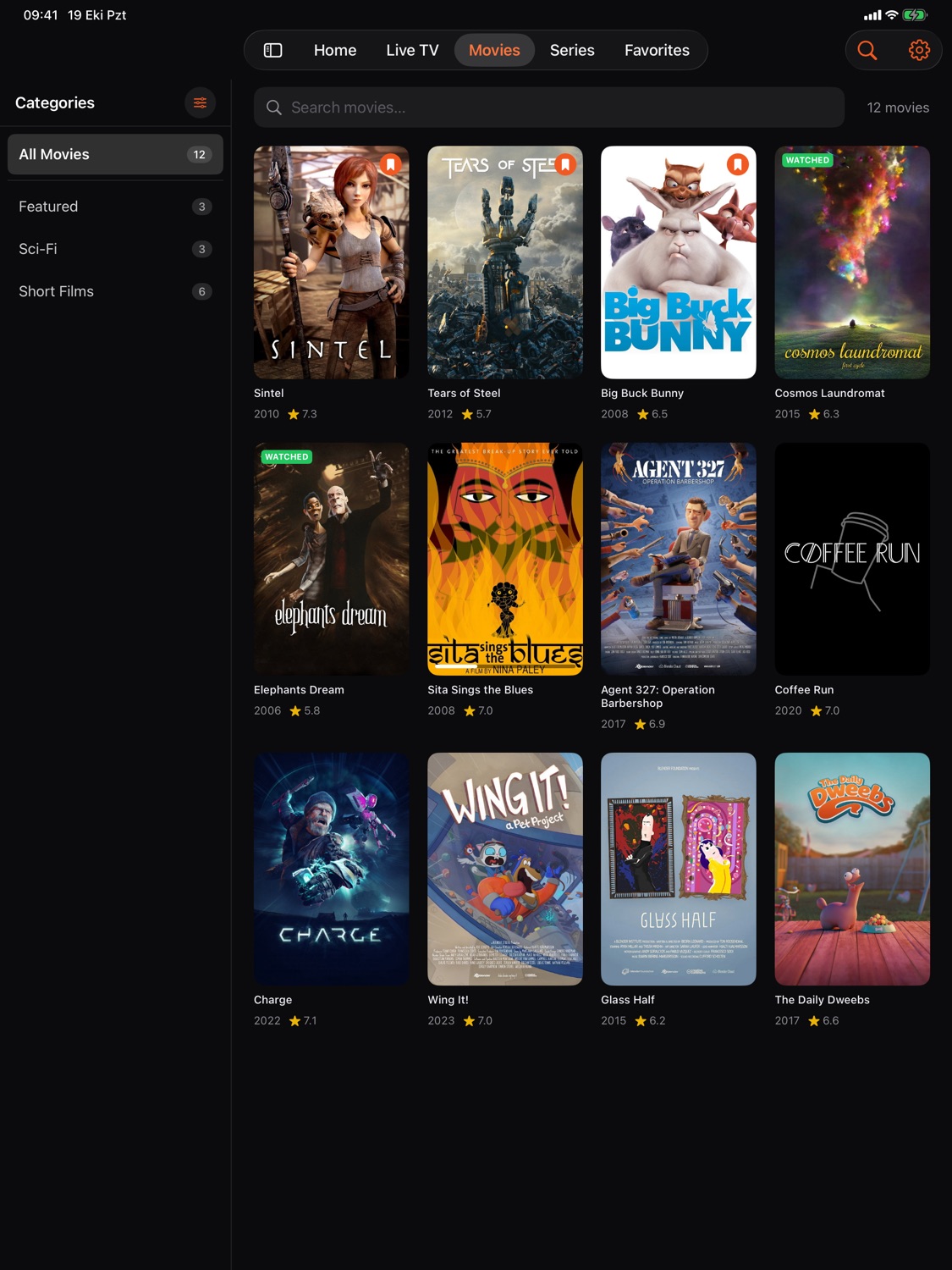
Task: Open the Wing It! poster
Action: [x=505, y=869]
